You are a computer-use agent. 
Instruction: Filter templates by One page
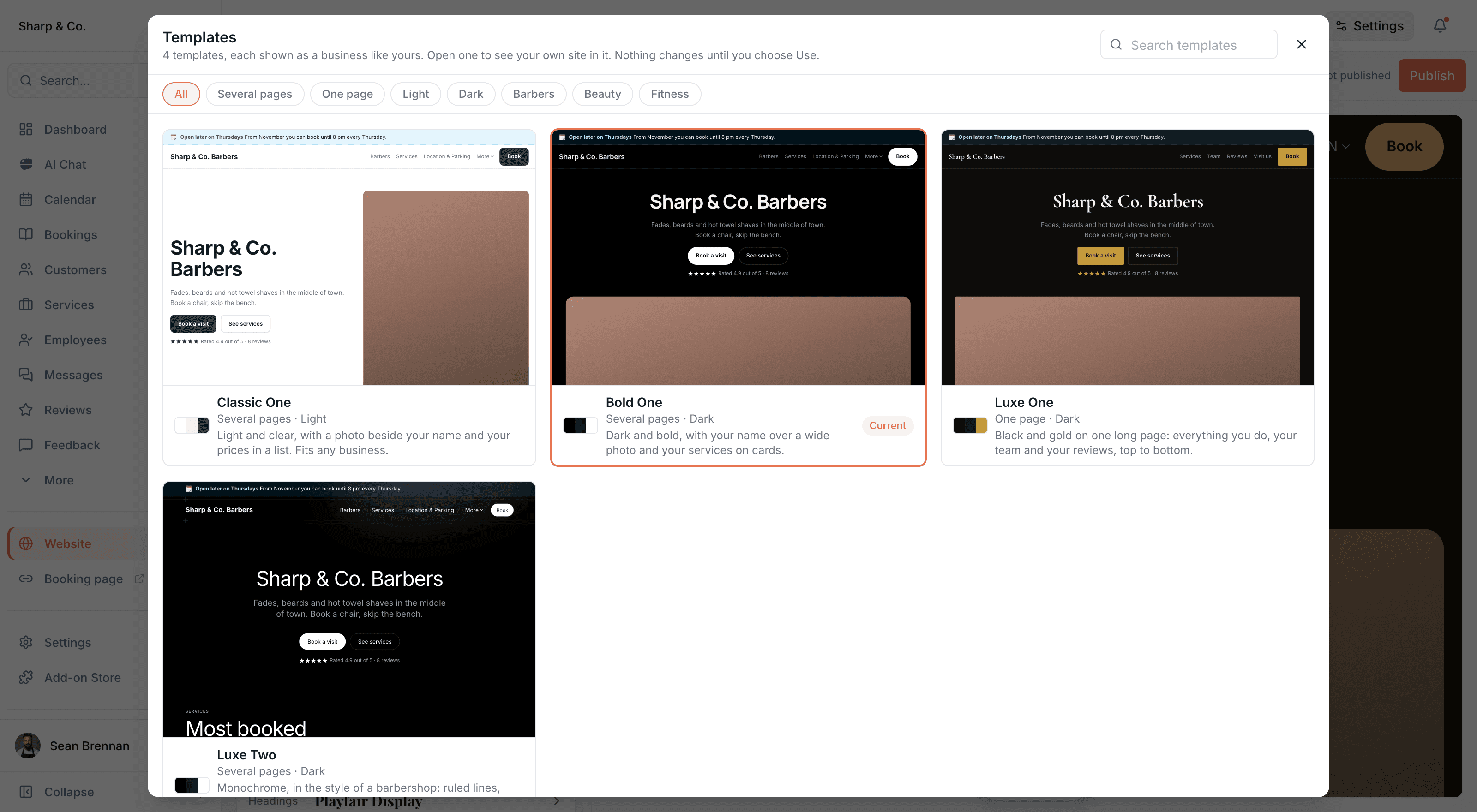pyautogui.click(x=348, y=94)
